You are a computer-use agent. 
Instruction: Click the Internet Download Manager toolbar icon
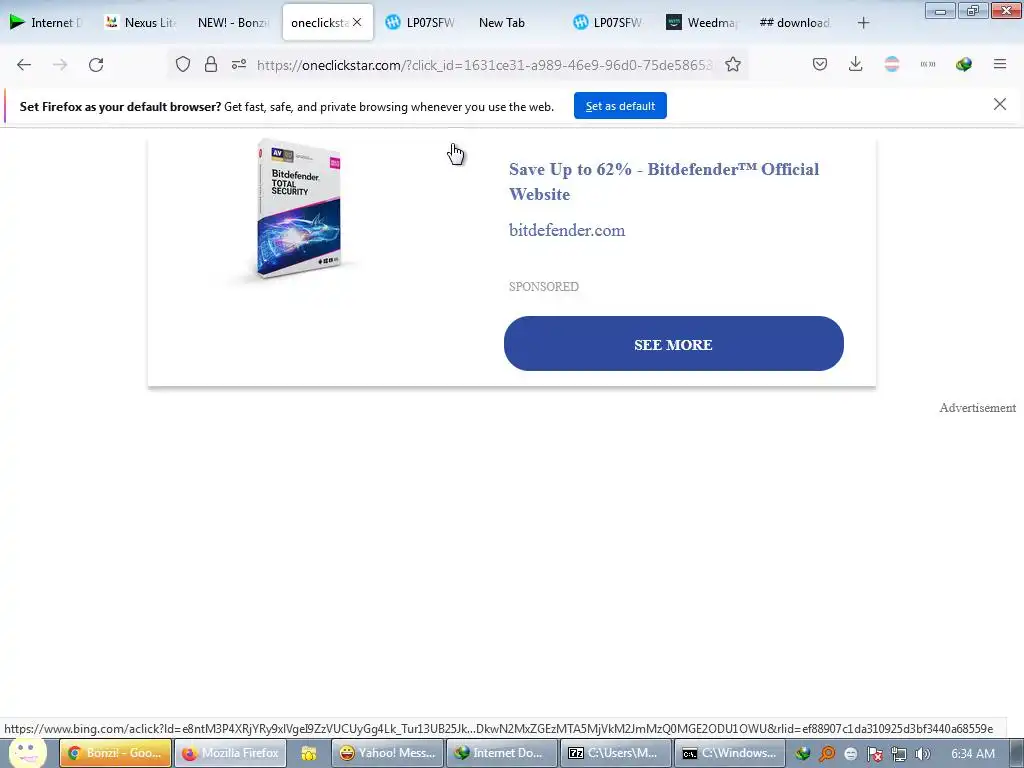click(963, 64)
